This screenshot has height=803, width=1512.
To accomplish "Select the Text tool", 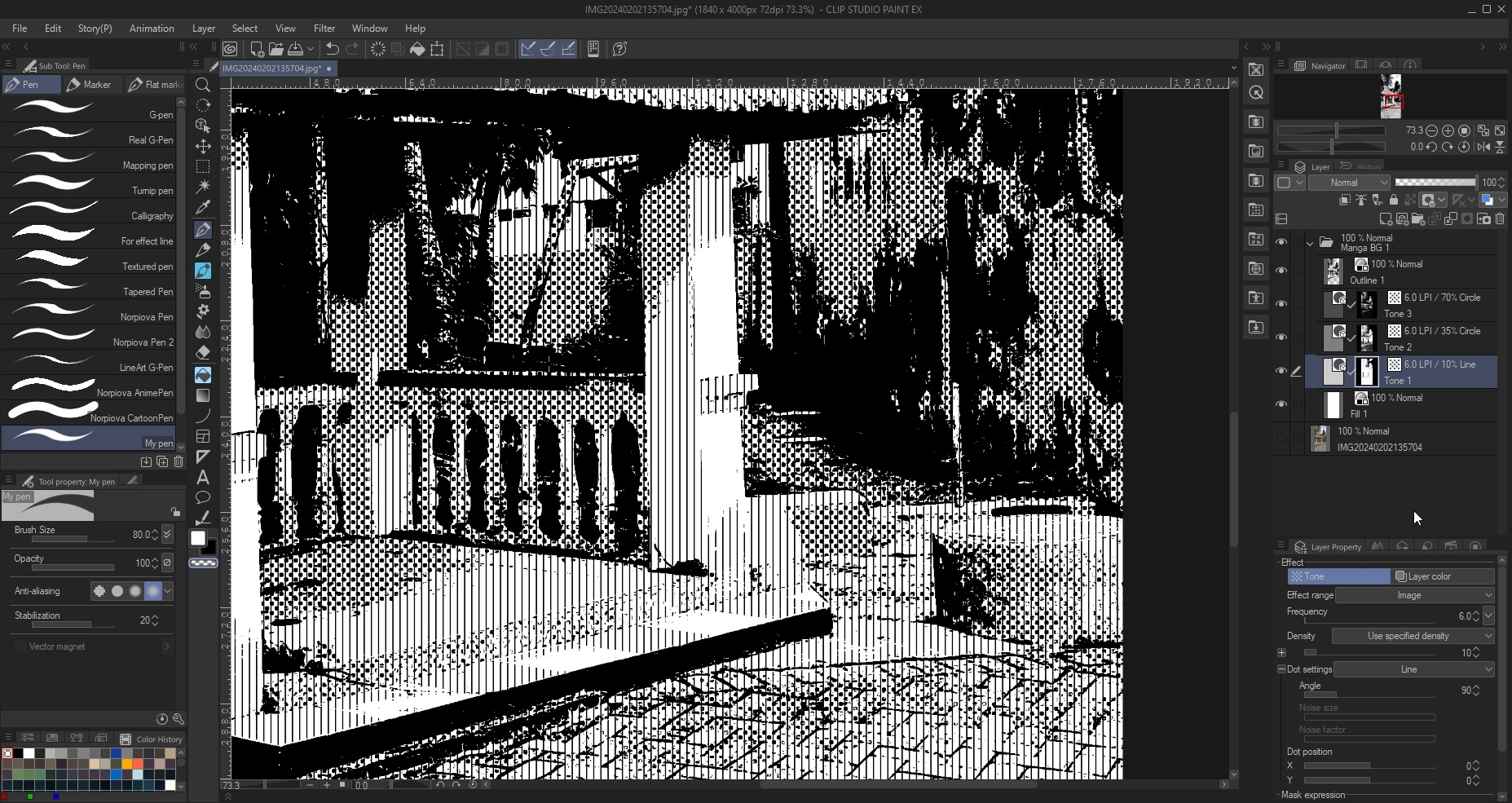I will point(203,477).
